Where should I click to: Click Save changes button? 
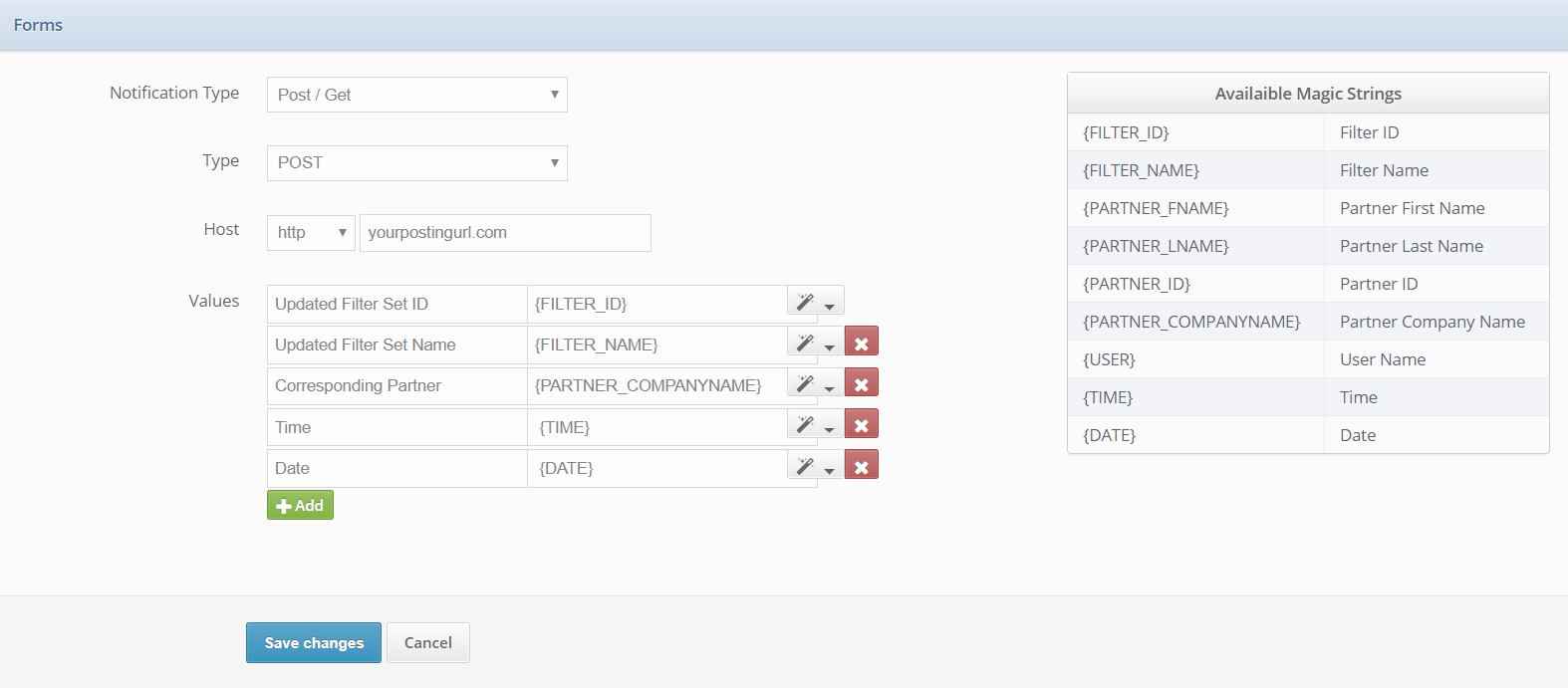(314, 643)
